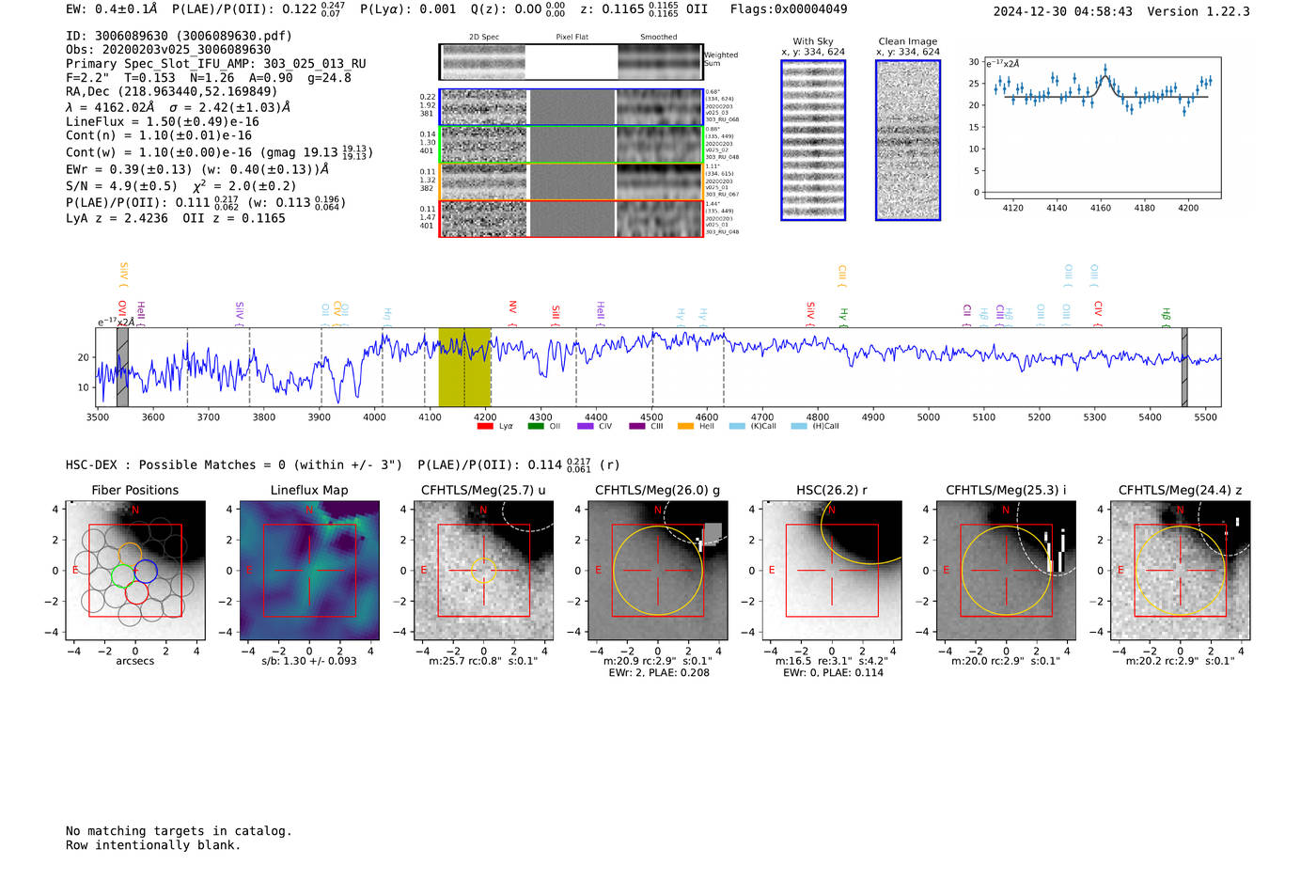Click the (K)CaII light-blue legend swatch

click(737, 426)
